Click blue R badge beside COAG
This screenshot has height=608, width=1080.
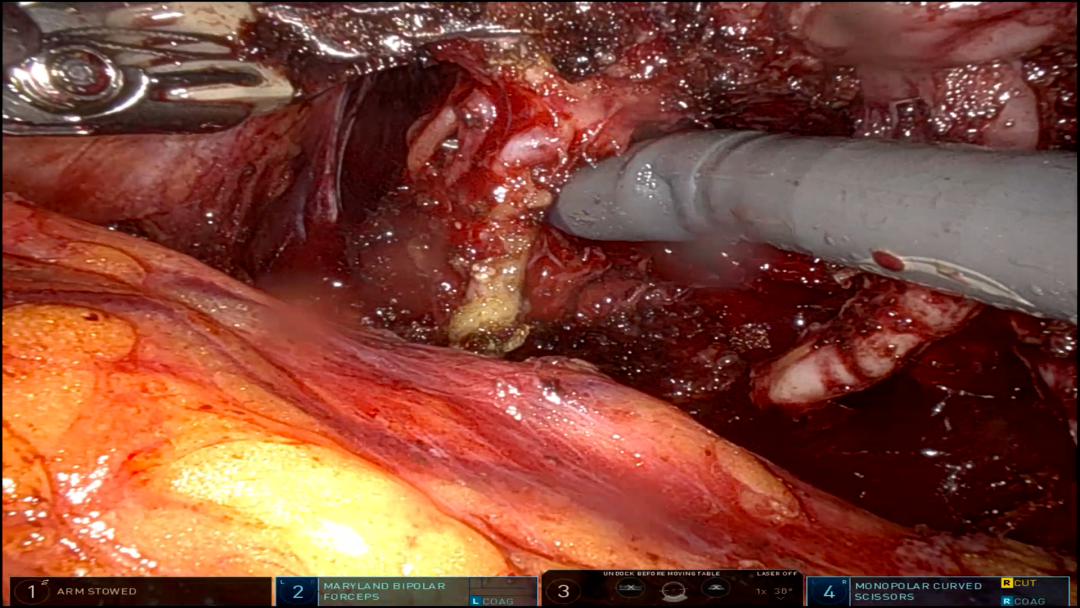tap(1006, 601)
